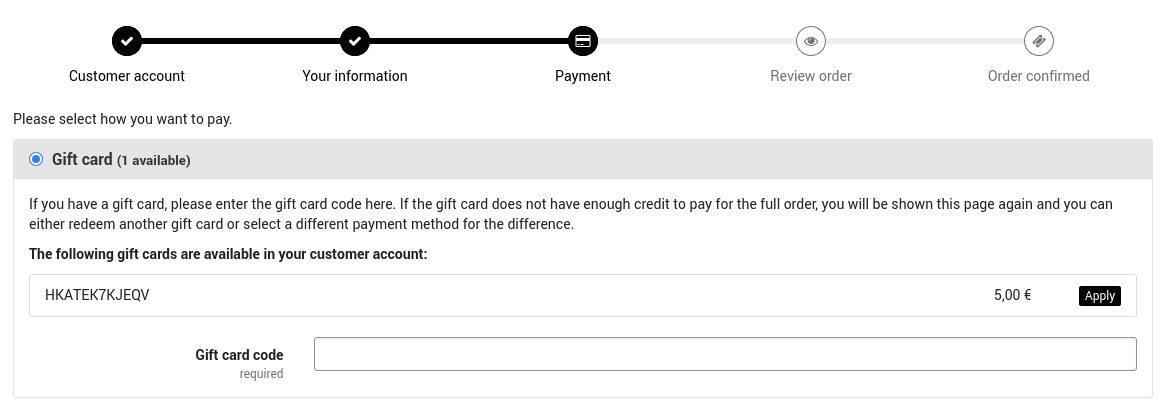Click the Review order step label
The image size is (1165, 409).
point(811,76)
